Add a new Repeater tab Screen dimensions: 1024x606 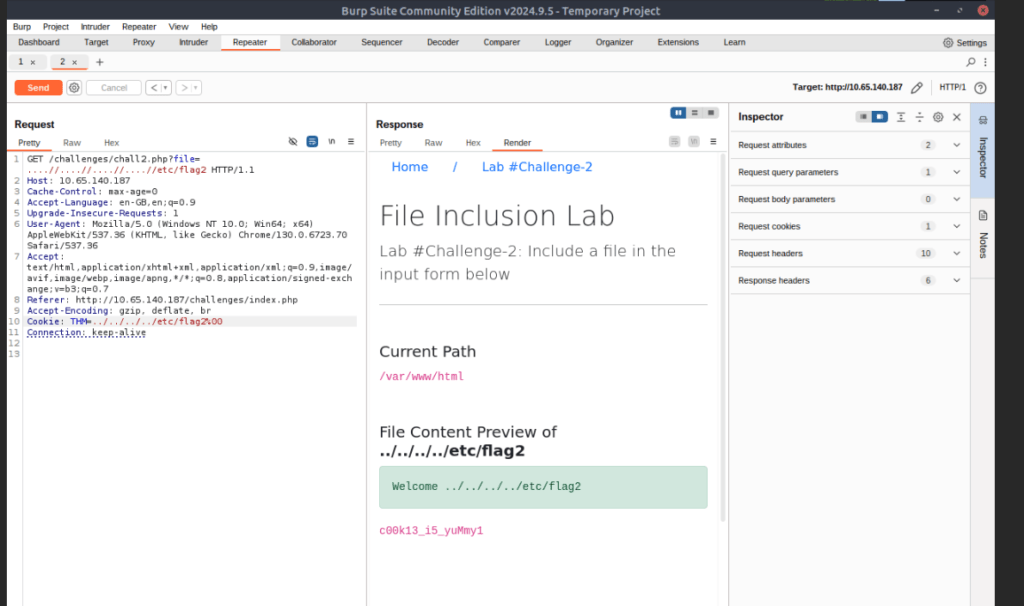click(x=99, y=62)
